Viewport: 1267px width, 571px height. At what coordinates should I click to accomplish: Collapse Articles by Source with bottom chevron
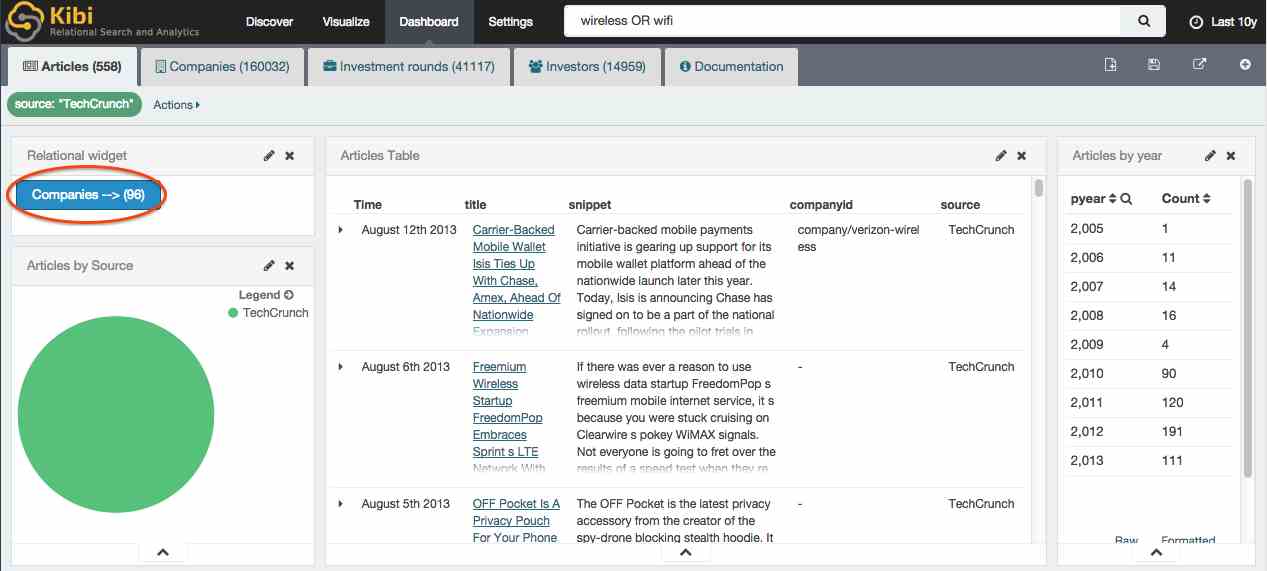[x=163, y=552]
